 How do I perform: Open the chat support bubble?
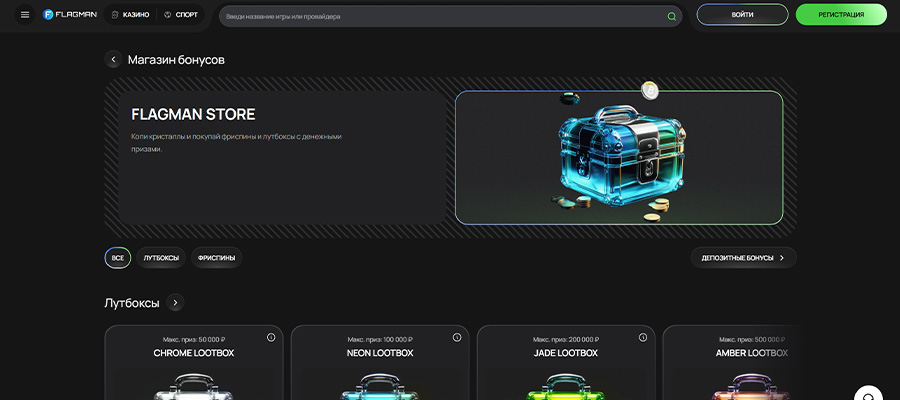[x=868, y=394]
